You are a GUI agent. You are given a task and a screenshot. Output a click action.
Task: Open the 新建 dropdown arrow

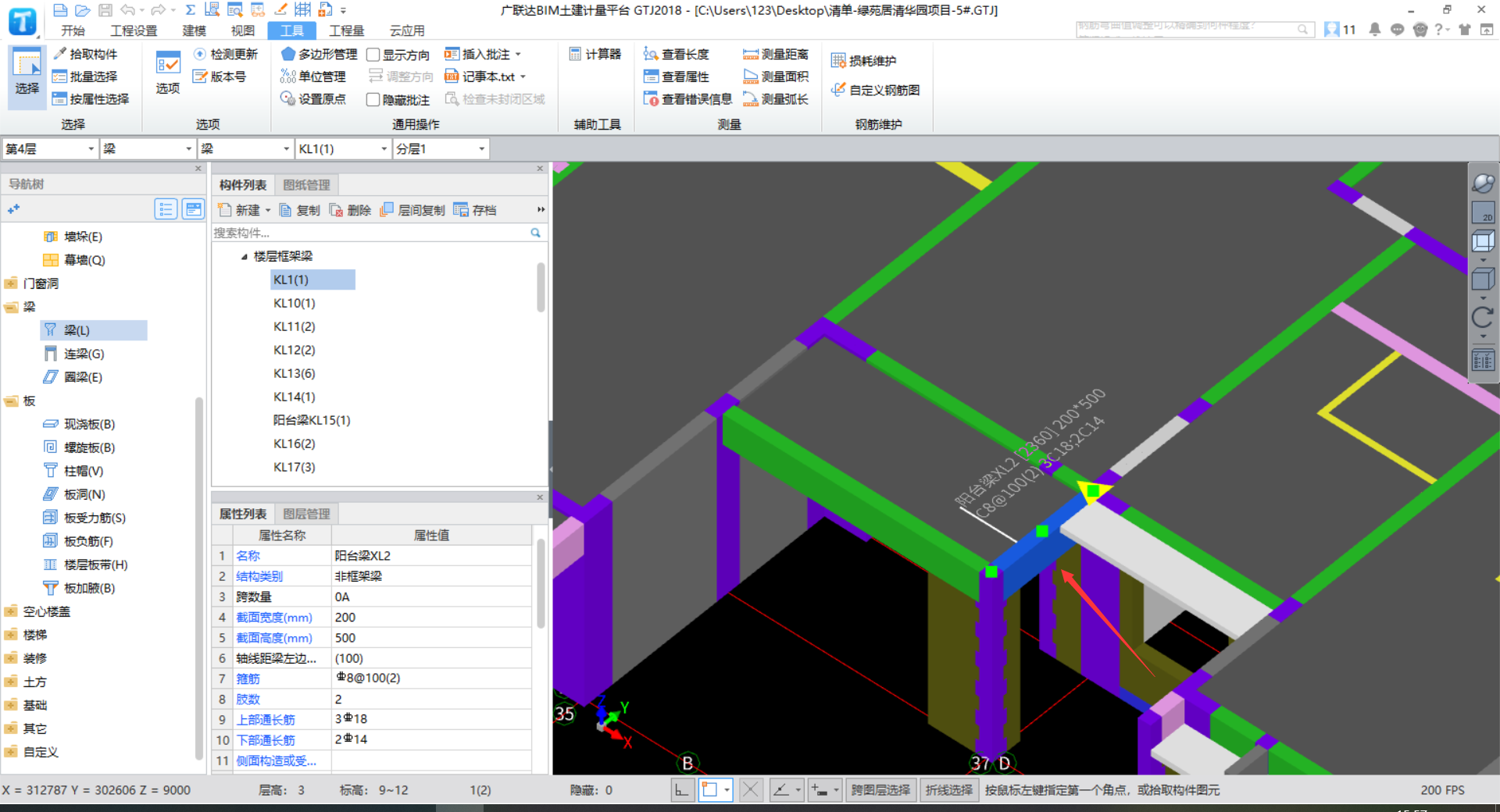(x=268, y=210)
